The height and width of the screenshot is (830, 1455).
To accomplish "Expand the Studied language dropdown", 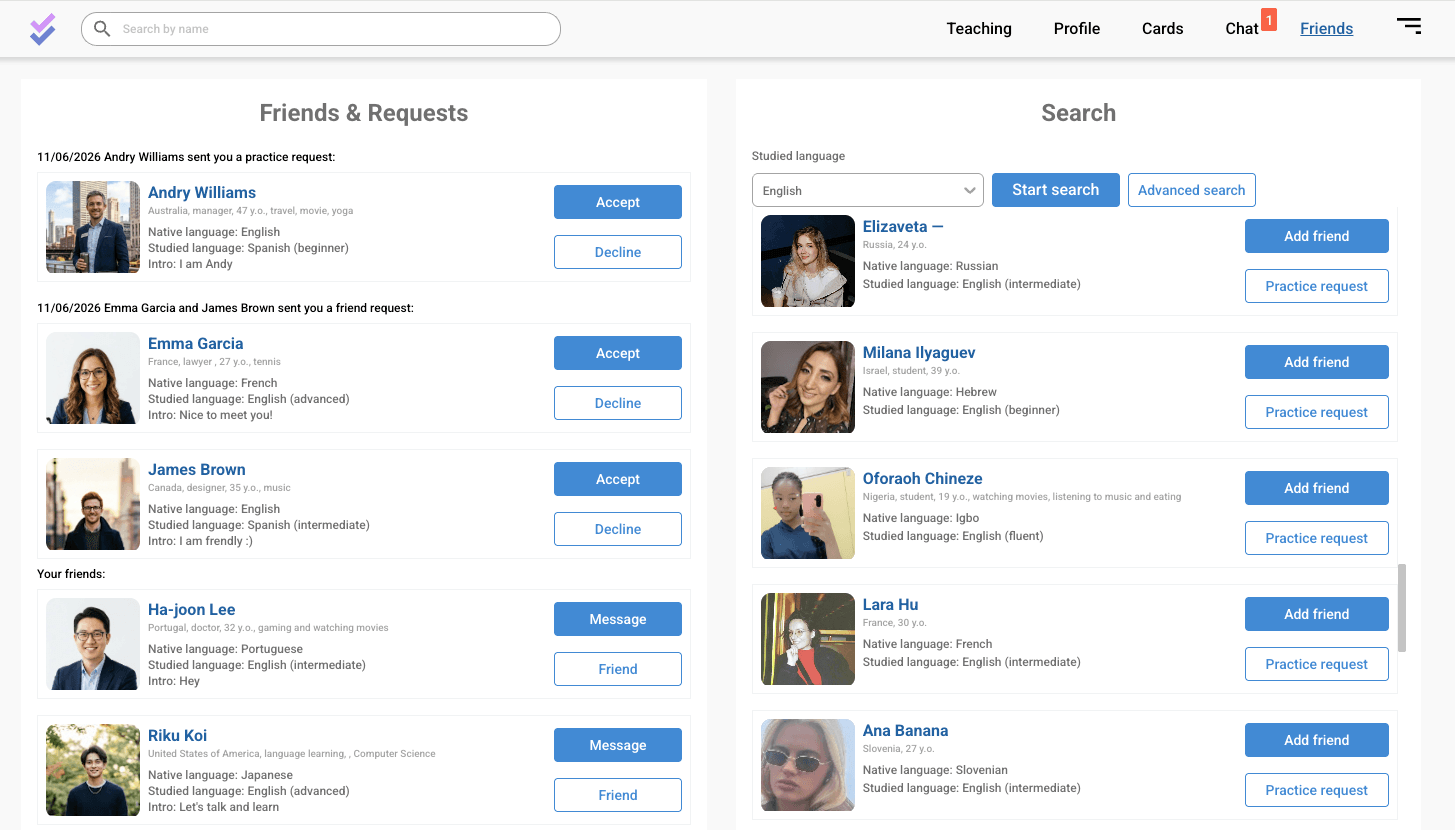I will (x=867, y=190).
